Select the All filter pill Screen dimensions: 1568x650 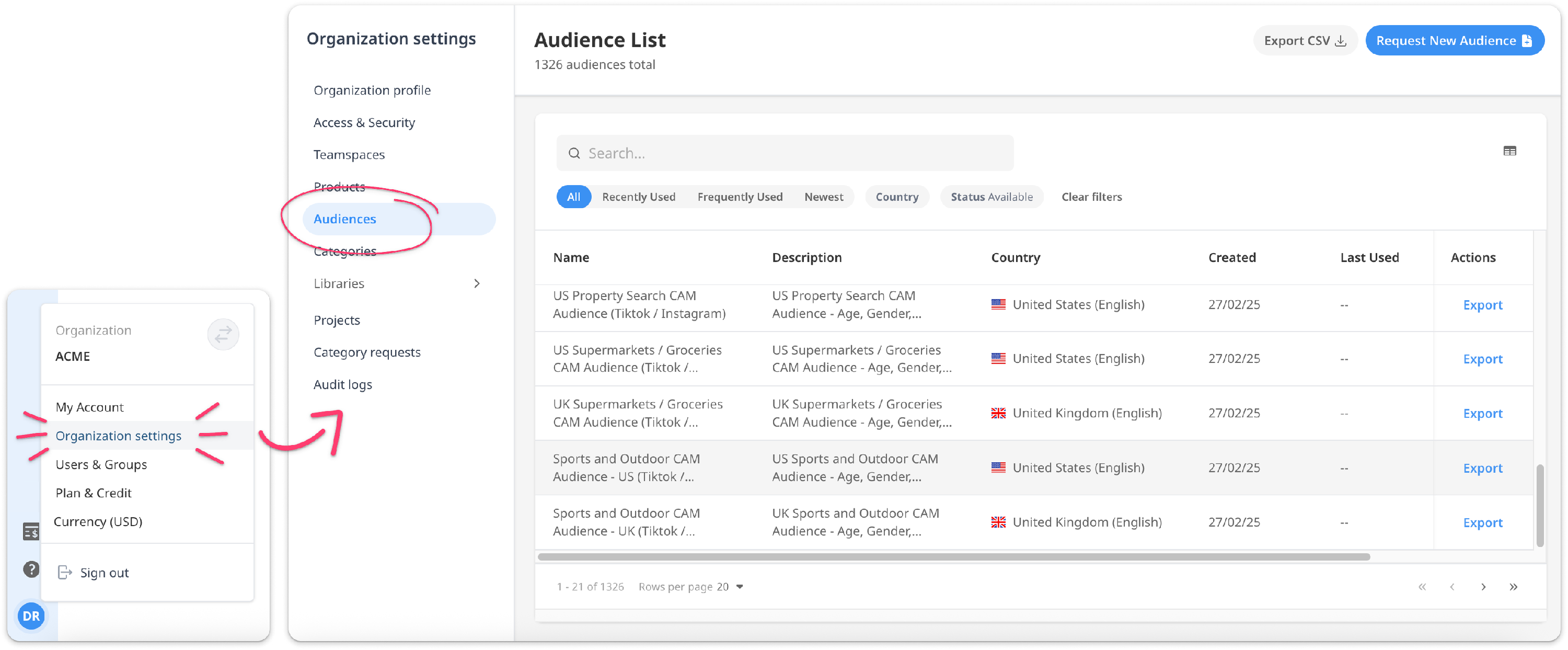click(573, 197)
